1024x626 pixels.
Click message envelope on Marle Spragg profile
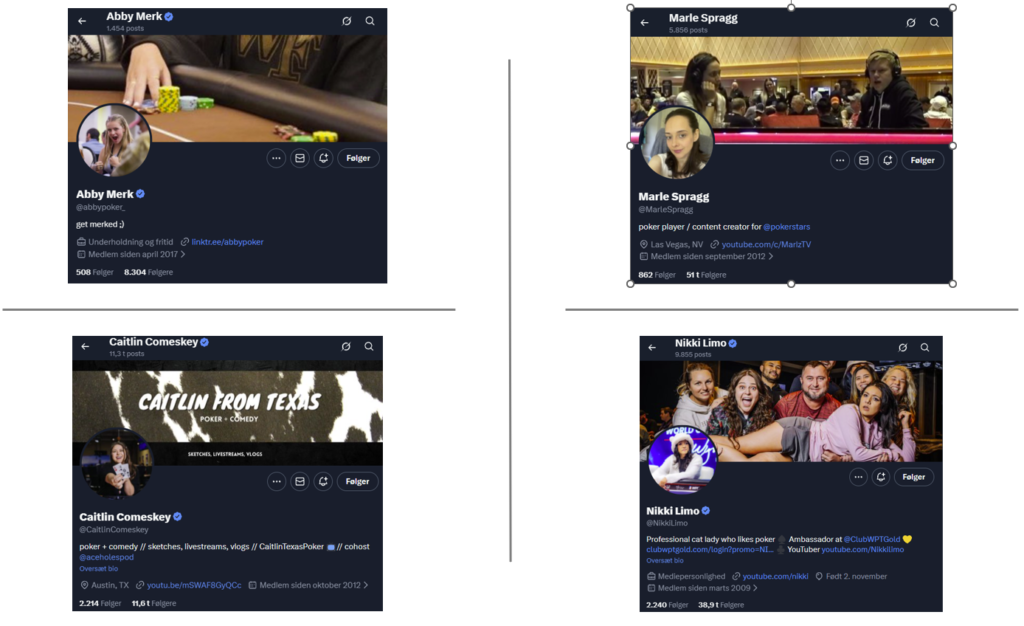pyautogui.click(x=863, y=160)
